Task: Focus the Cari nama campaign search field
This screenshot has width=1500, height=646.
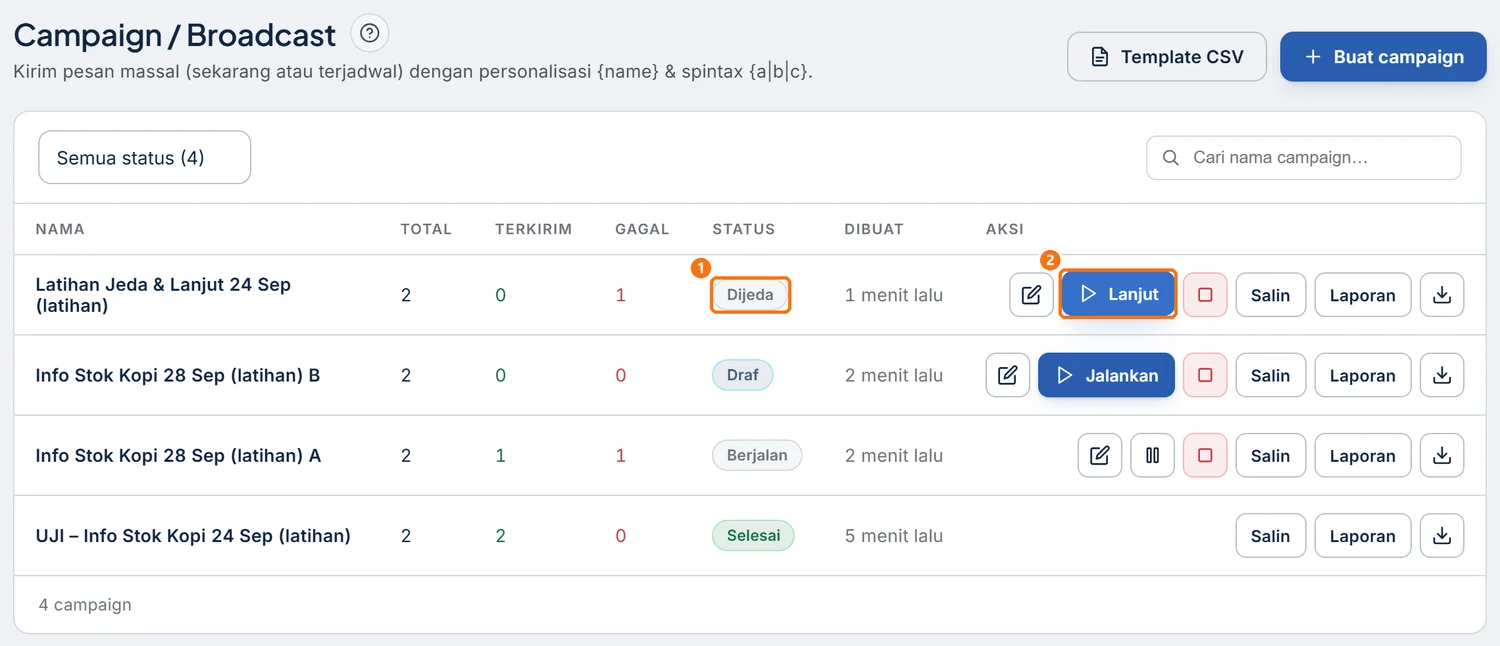Action: (x=1304, y=158)
